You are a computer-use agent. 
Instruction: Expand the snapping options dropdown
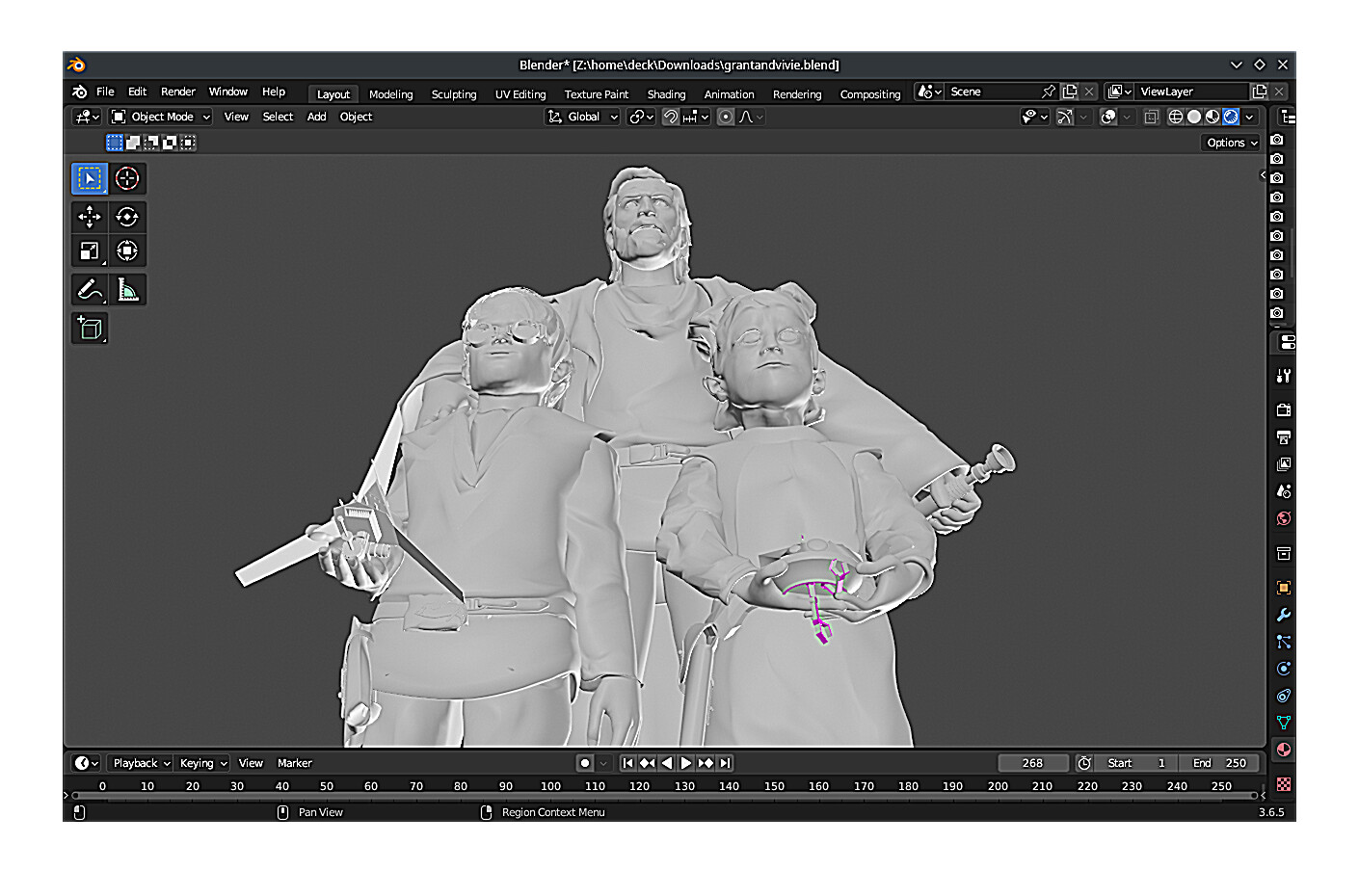(x=696, y=117)
